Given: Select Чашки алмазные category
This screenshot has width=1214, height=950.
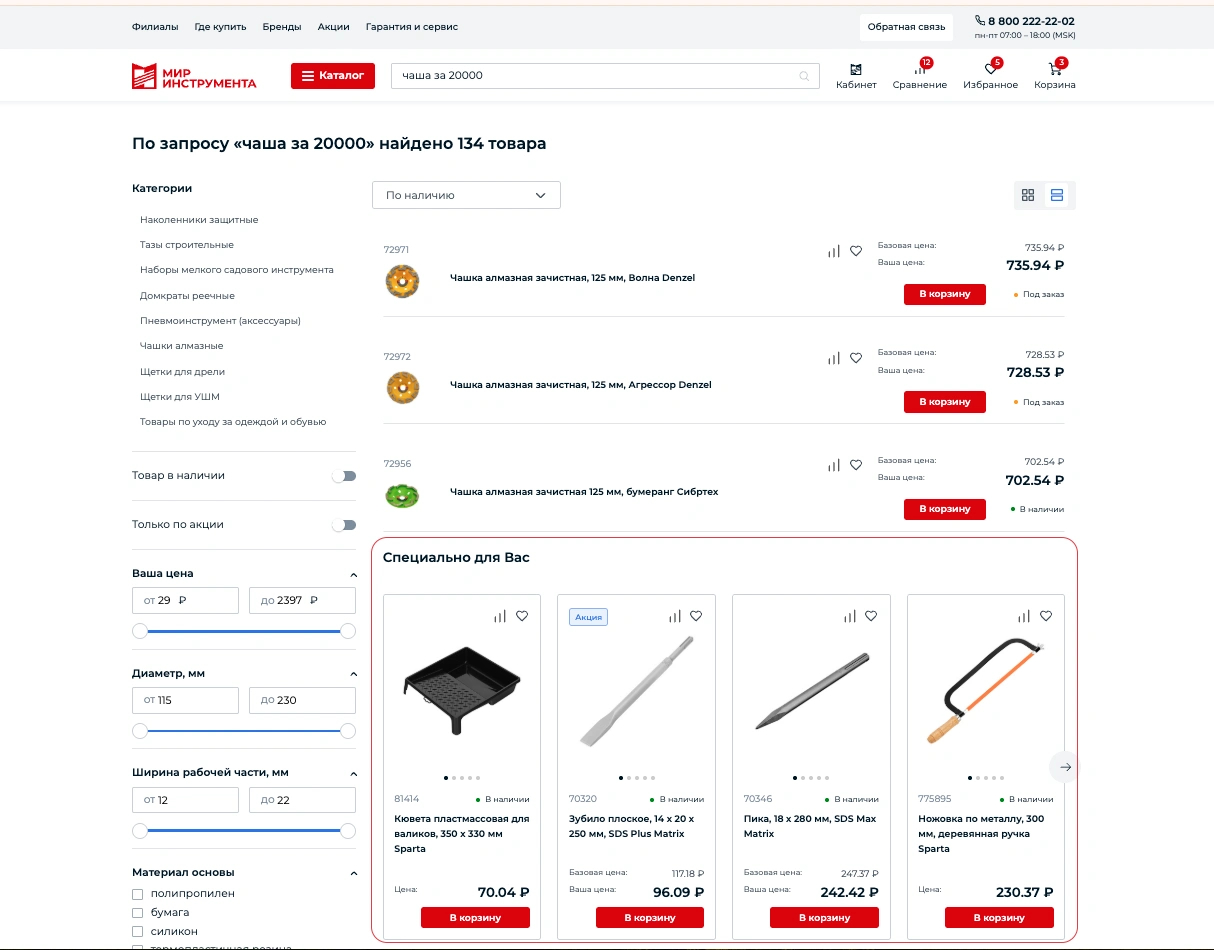Looking at the screenshot, I should (182, 346).
